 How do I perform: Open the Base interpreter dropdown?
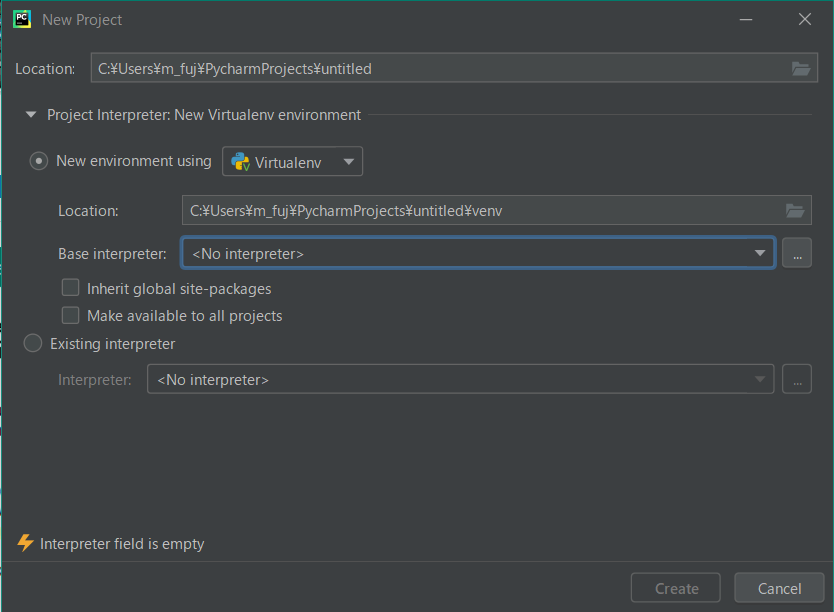478,253
